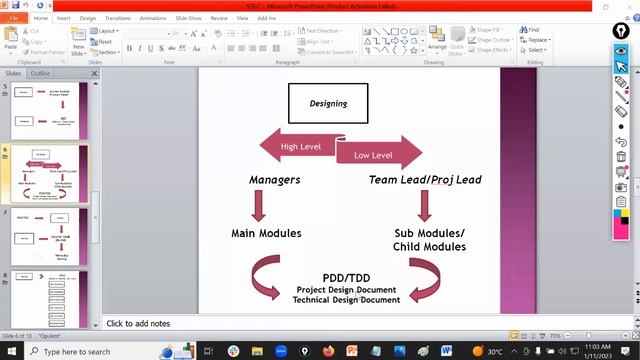Open the Slide Show ribbon tab

coord(189,18)
